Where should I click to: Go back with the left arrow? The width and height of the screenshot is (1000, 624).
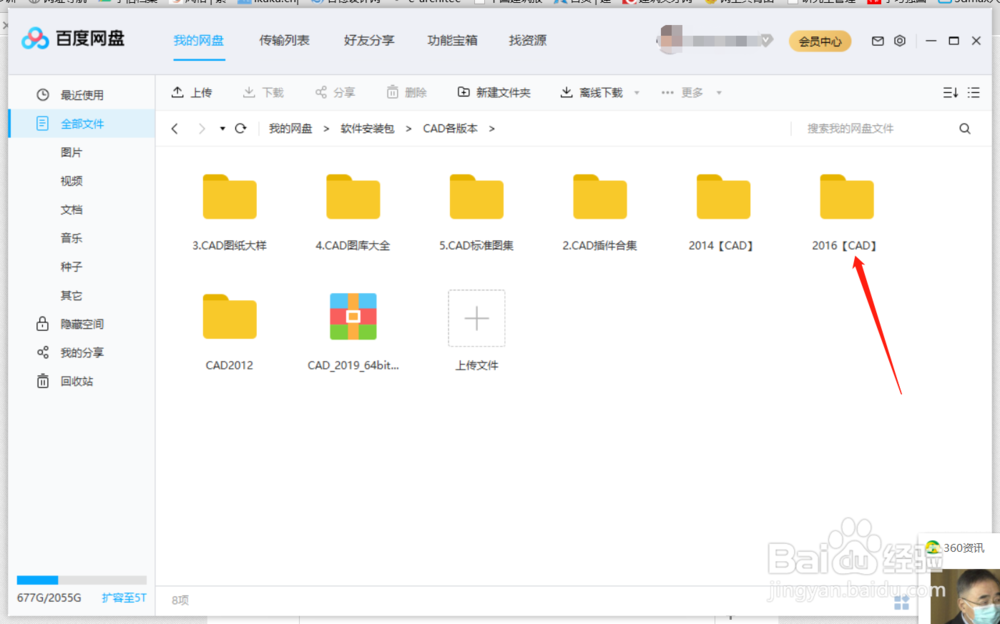[175, 128]
